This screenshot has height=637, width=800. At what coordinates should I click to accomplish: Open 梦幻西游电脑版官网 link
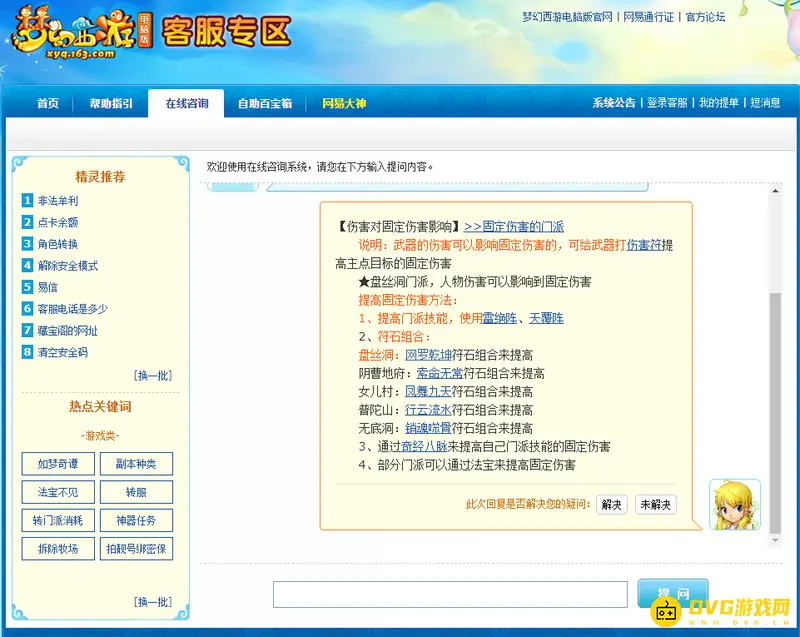pyautogui.click(x=567, y=17)
